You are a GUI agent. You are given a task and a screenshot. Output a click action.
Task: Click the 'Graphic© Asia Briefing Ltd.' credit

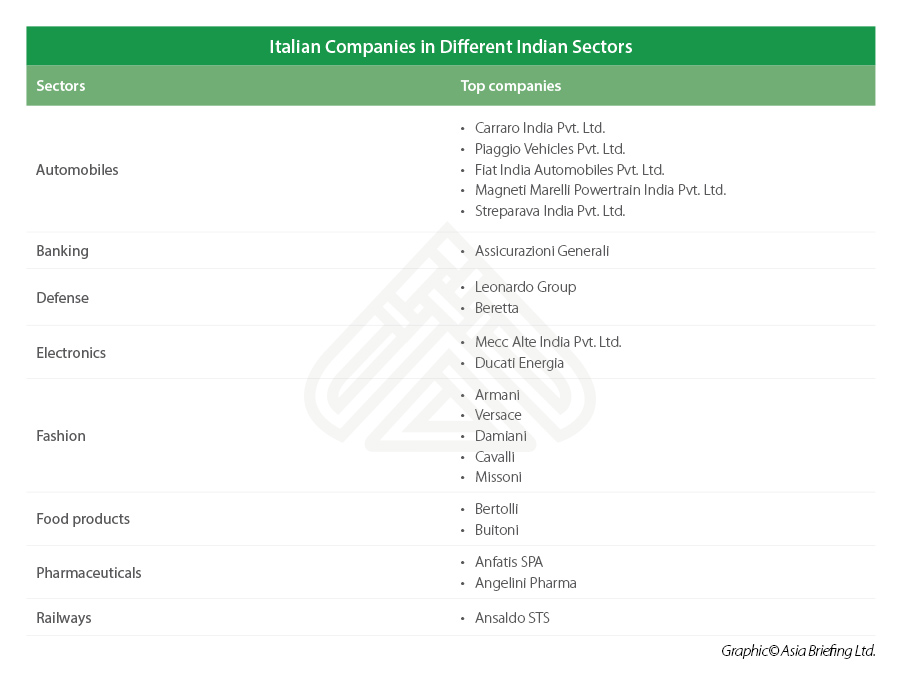[798, 651]
